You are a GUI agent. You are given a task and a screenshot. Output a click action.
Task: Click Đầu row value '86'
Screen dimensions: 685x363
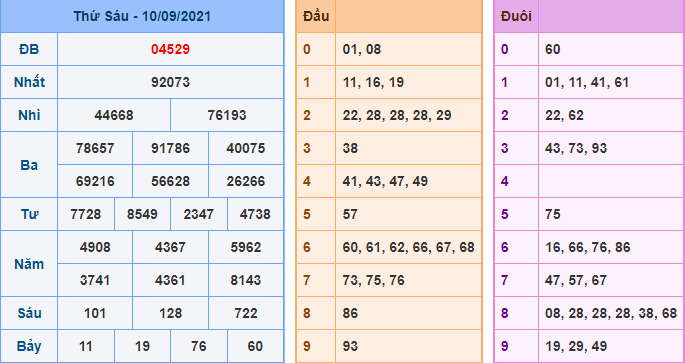[x=350, y=313]
